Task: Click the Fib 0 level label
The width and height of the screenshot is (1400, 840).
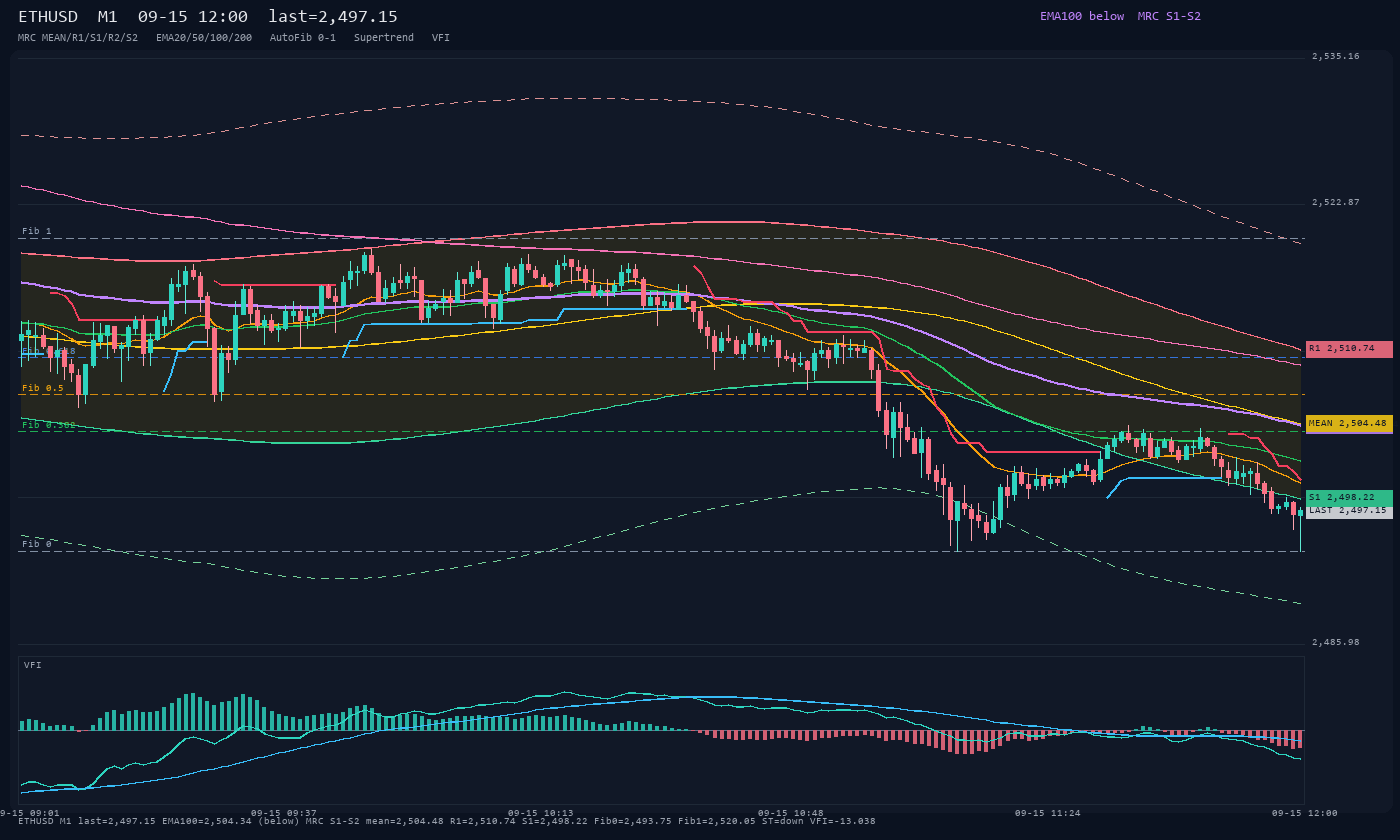Action: 37,544
